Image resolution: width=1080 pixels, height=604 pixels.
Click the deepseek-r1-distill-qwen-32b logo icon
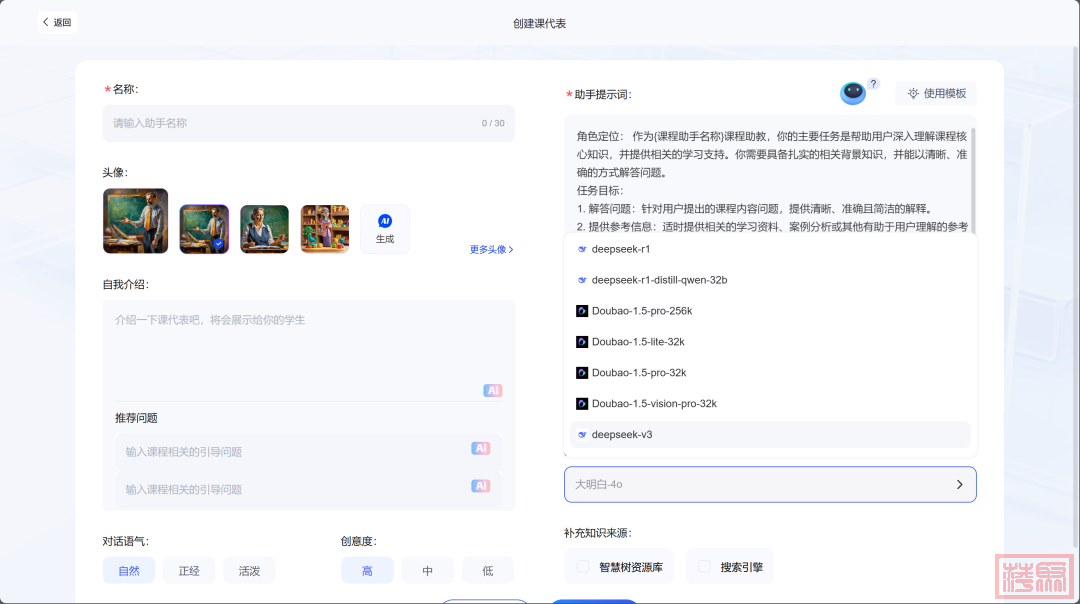pos(582,280)
